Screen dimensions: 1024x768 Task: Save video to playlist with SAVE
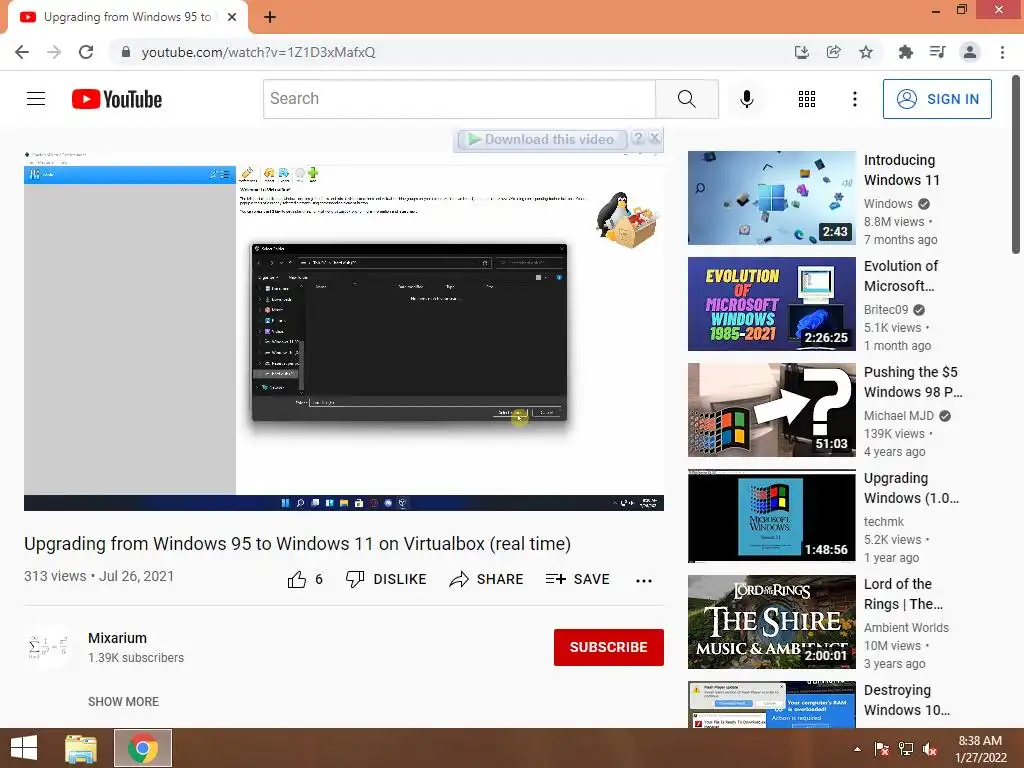tap(577, 579)
